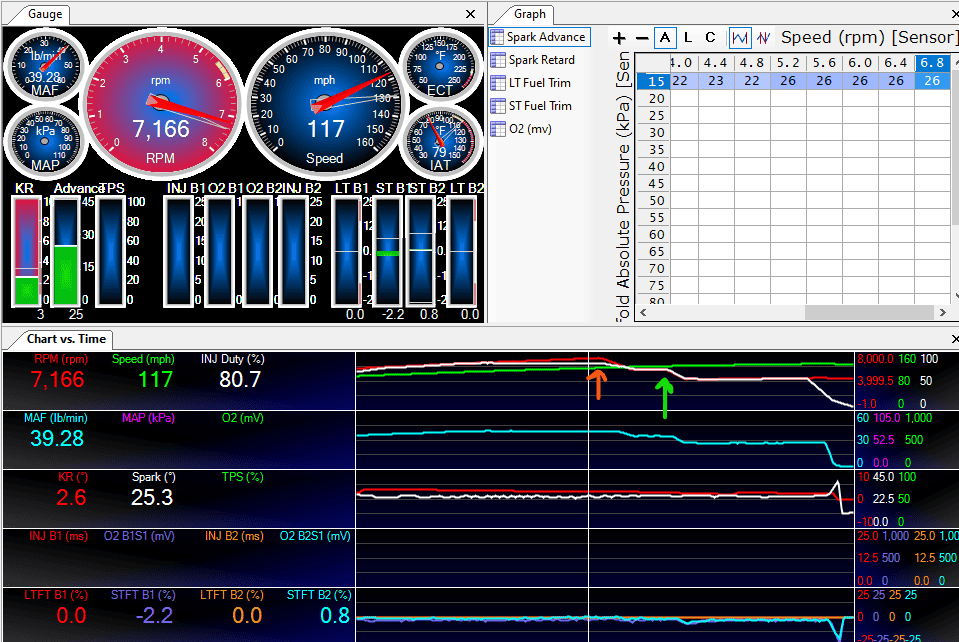Click the KR (°) reading 2.6

71,498
